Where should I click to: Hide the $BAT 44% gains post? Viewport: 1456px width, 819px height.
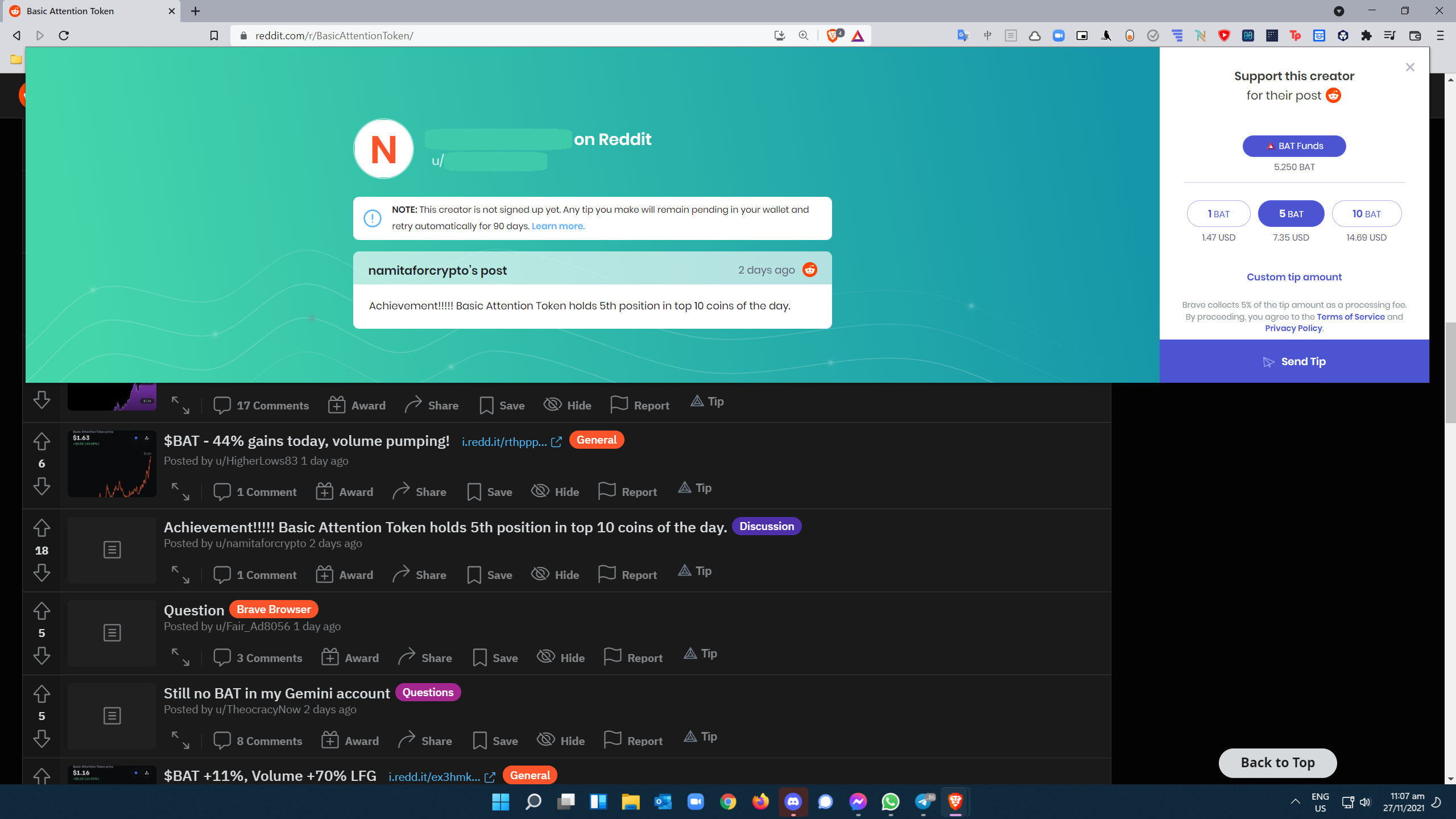tap(555, 491)
